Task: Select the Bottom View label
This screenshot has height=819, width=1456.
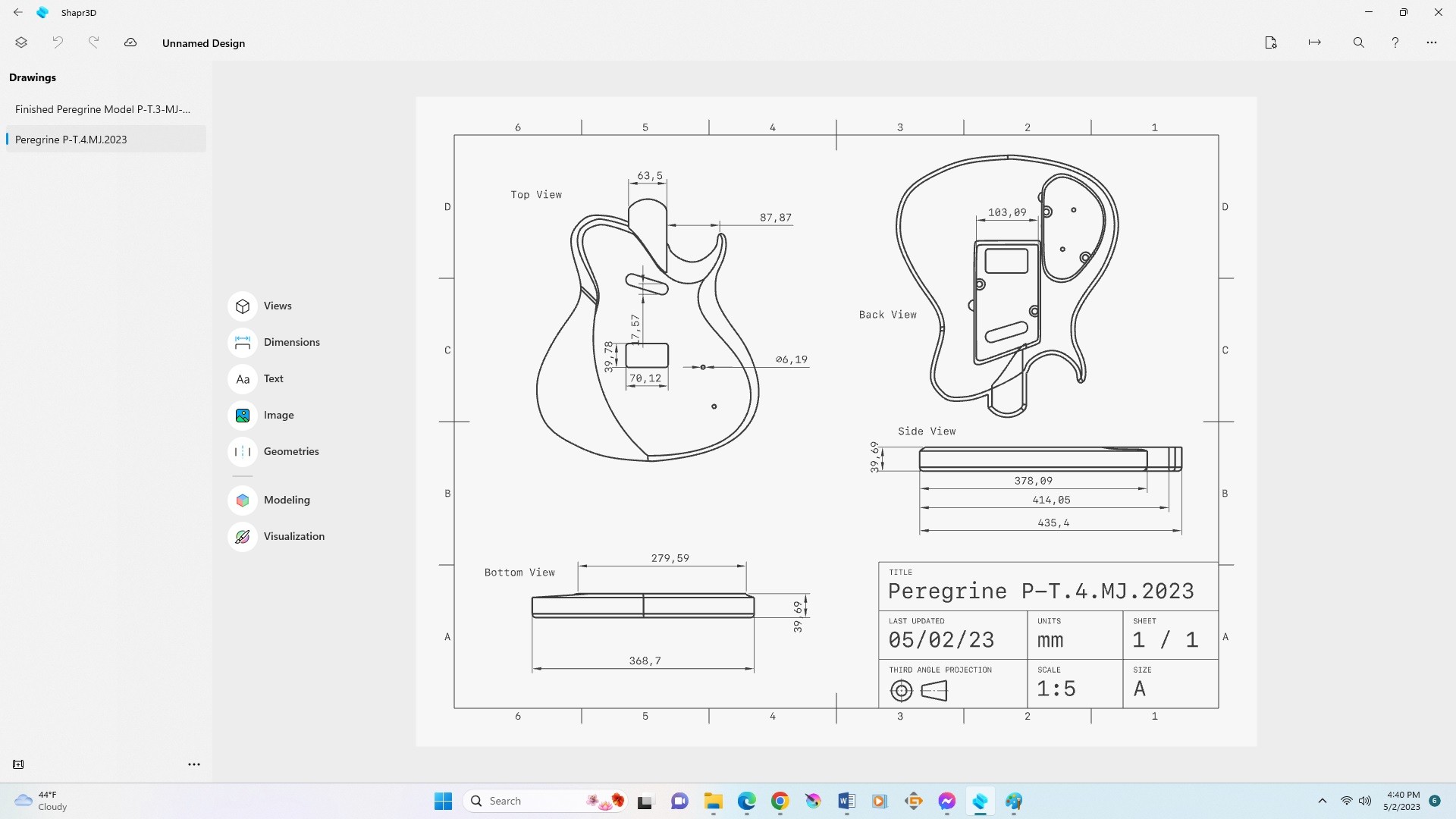Action: 519,573
